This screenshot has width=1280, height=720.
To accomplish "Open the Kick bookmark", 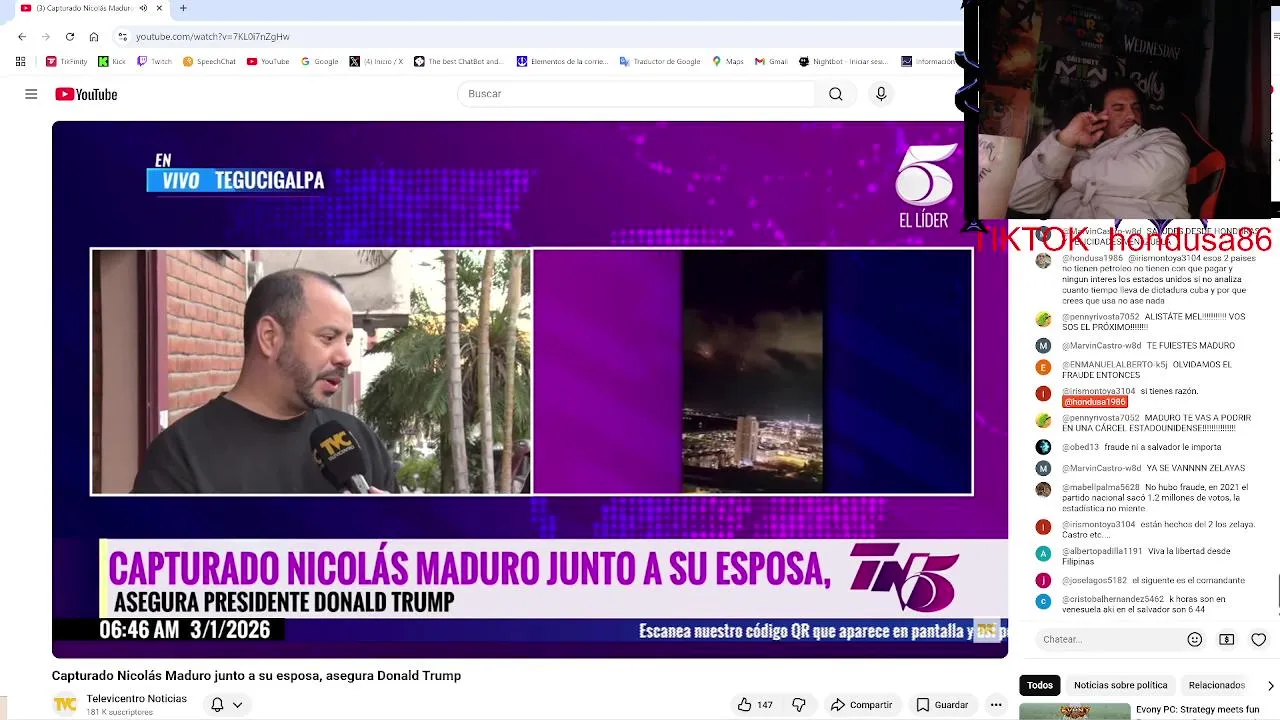I will (112, 61).
